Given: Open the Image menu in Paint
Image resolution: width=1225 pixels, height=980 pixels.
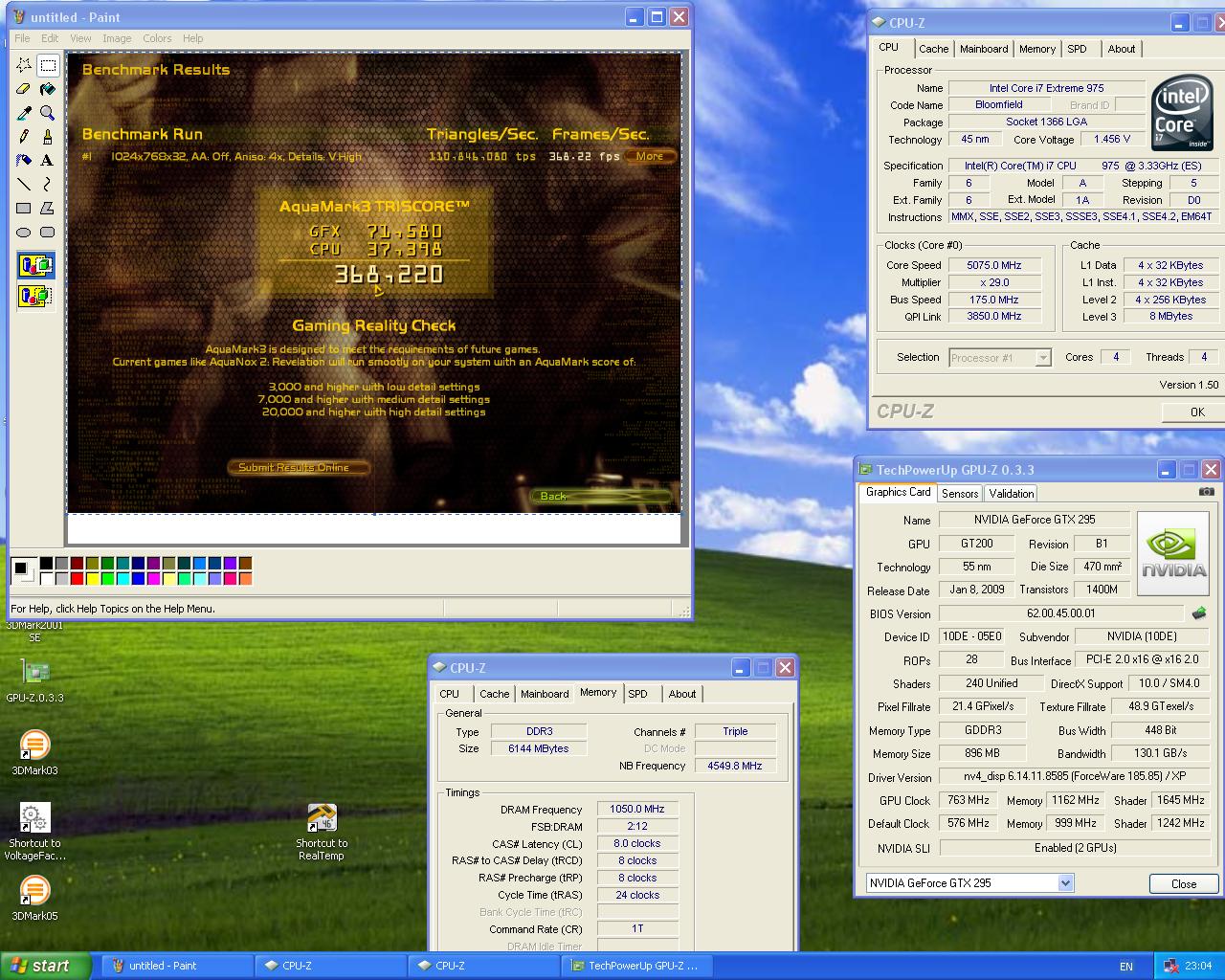Looking at the screenshot, I should click(x=117, y=38).
